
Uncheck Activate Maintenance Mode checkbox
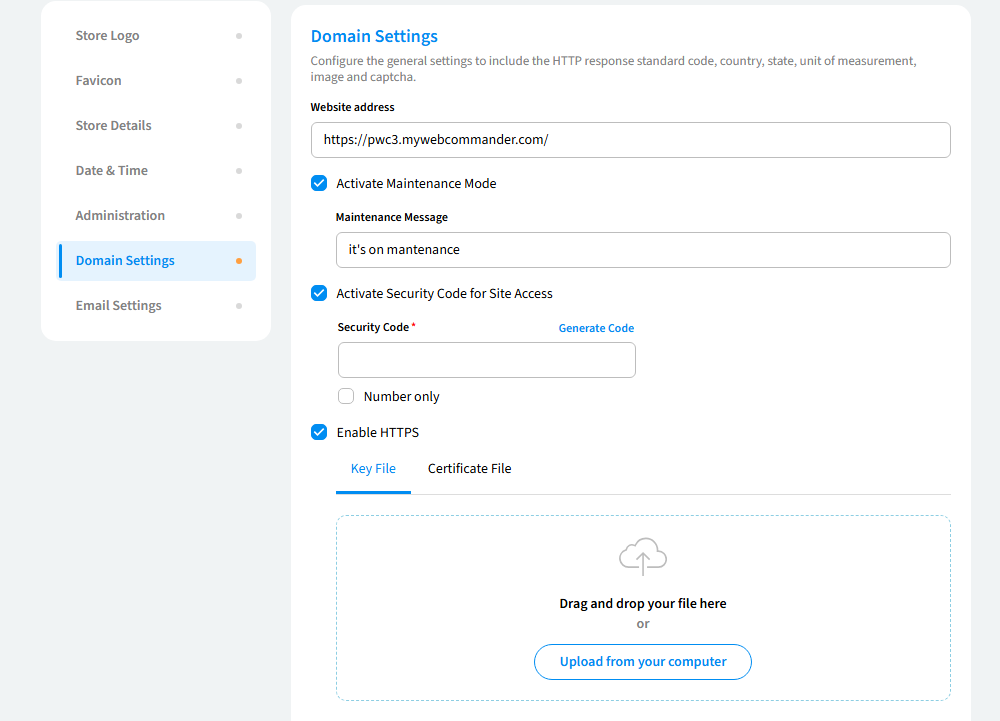319,184
